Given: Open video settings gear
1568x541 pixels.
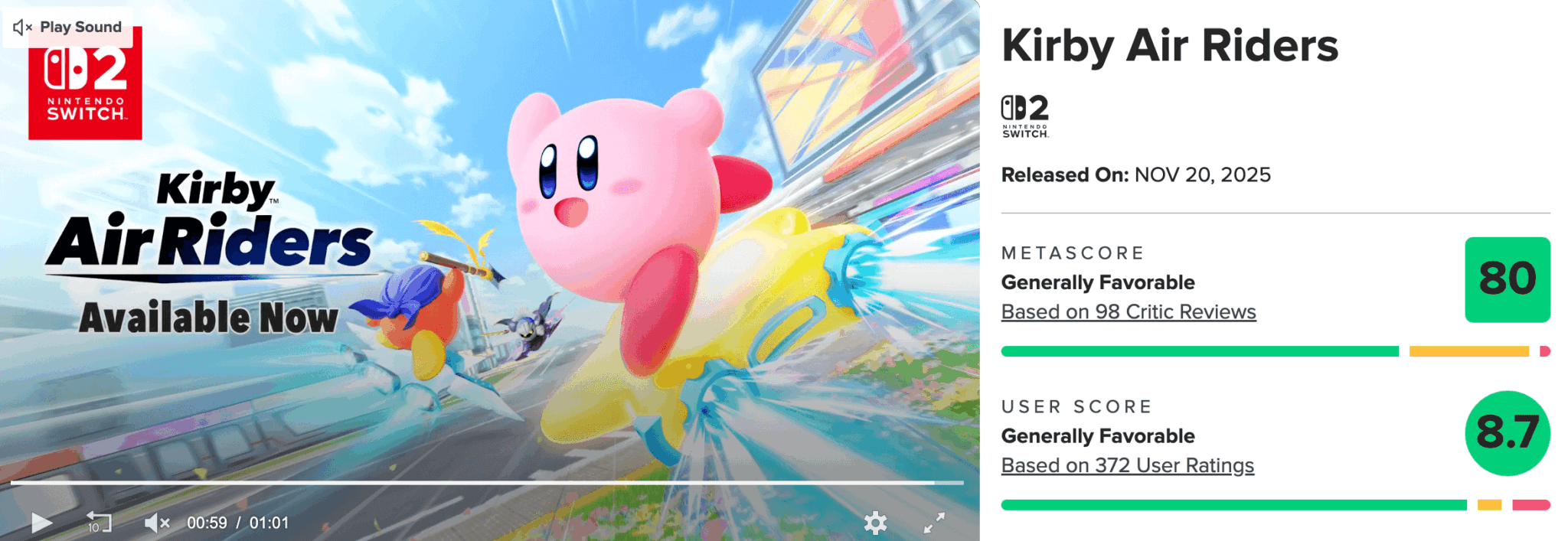Looking at the screenshot, I should [x=875, y=523].
